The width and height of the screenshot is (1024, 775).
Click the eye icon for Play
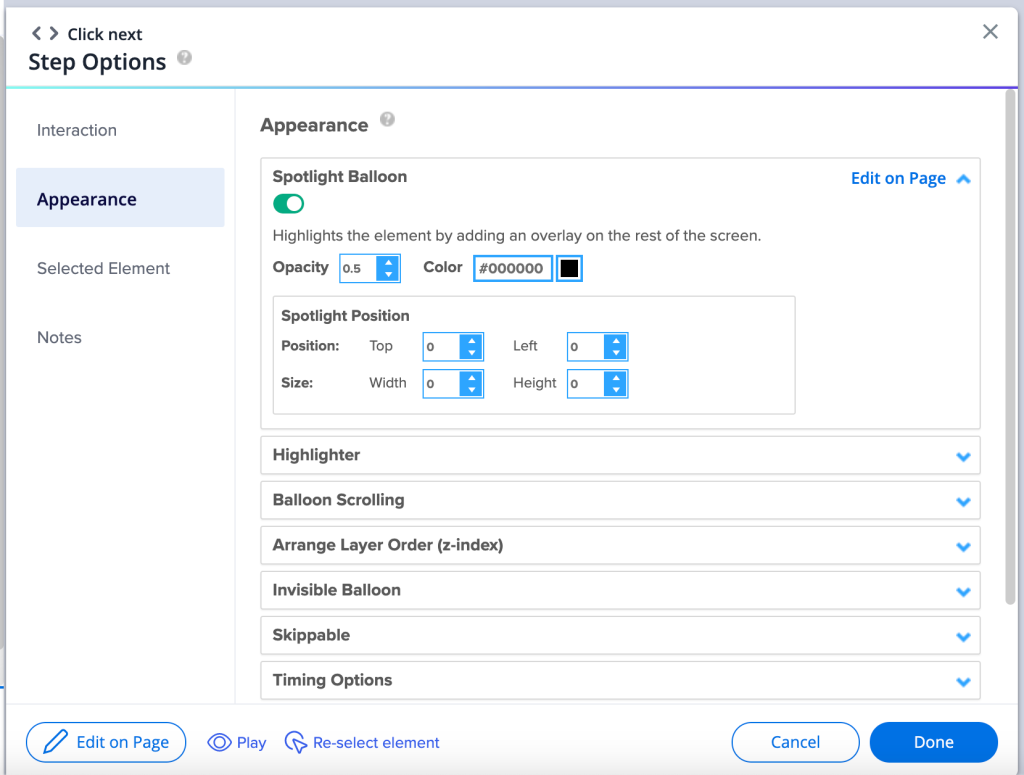219,742
